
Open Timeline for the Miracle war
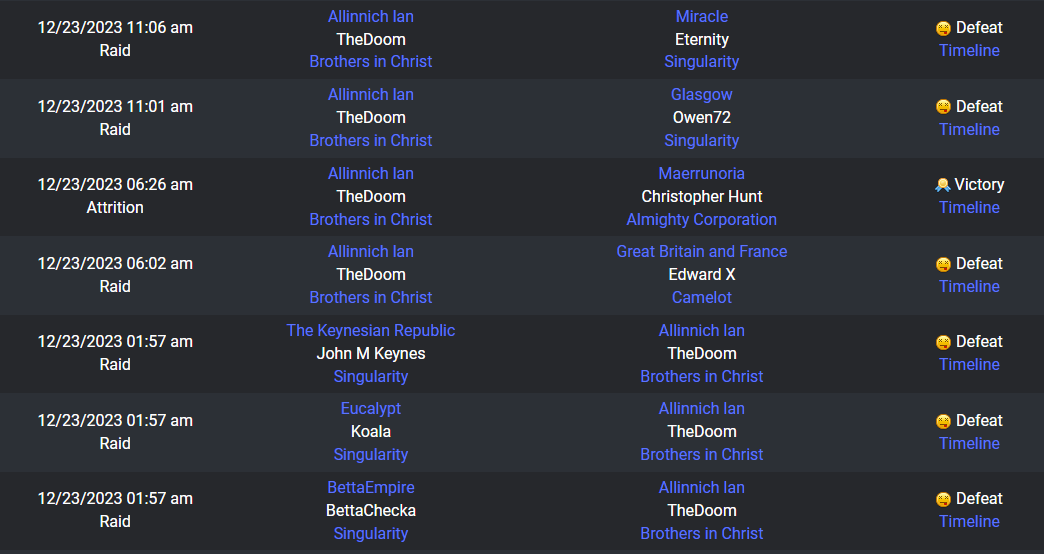pyautogui.click(x=969, y=51)
